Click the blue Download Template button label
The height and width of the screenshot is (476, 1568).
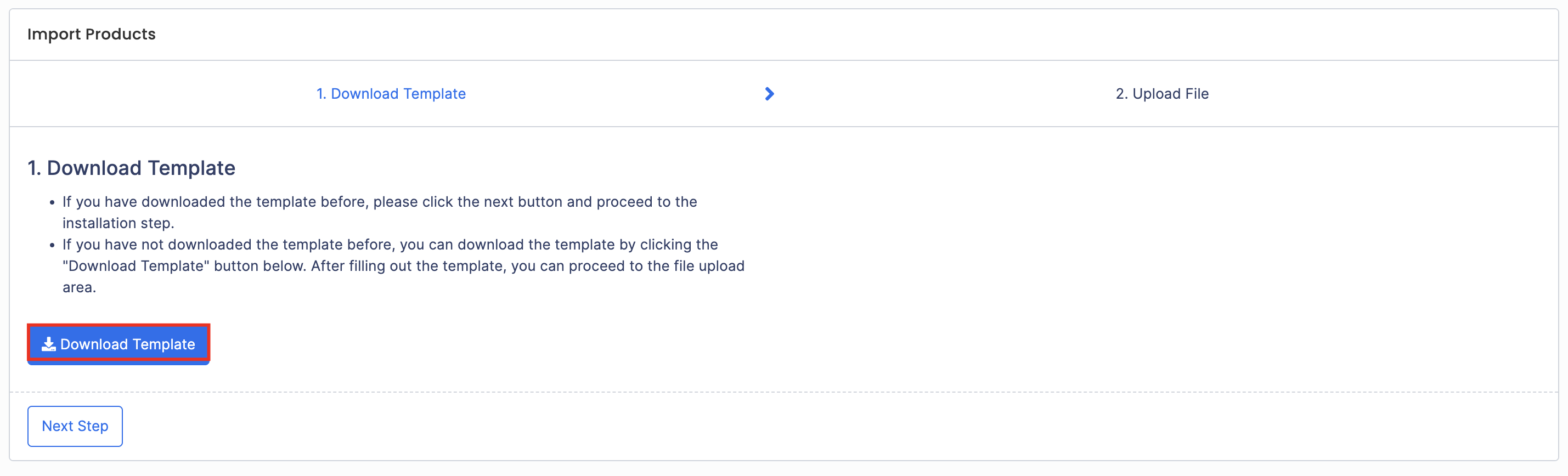(x=128, y=344)
